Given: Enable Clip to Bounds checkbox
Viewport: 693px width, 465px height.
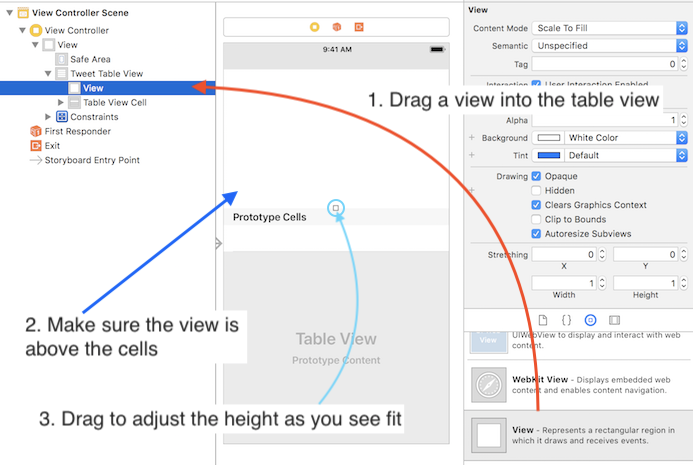Looking at the screenshot, I should [x=536, y=219].
